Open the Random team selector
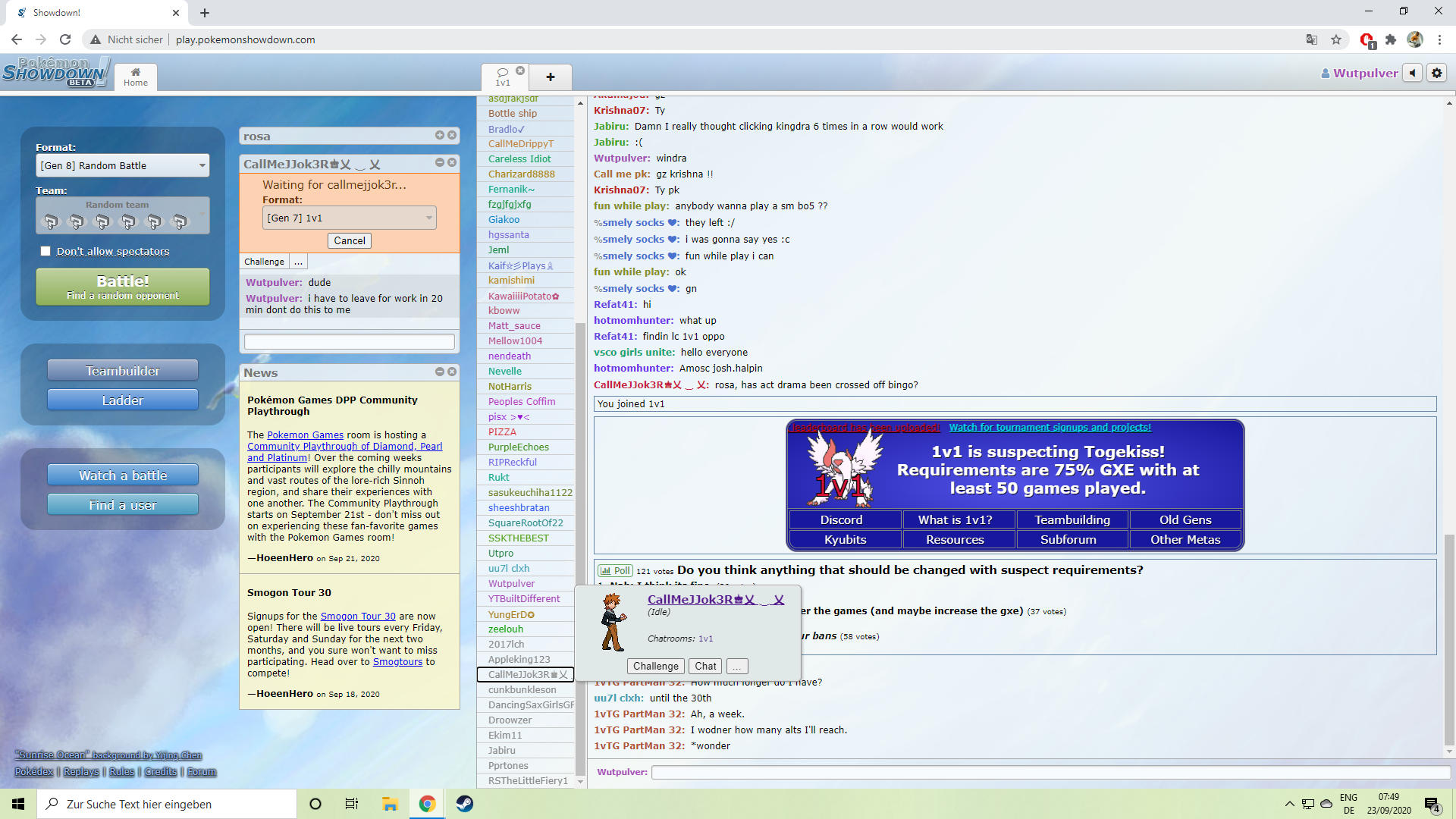 tap(123, 215)
